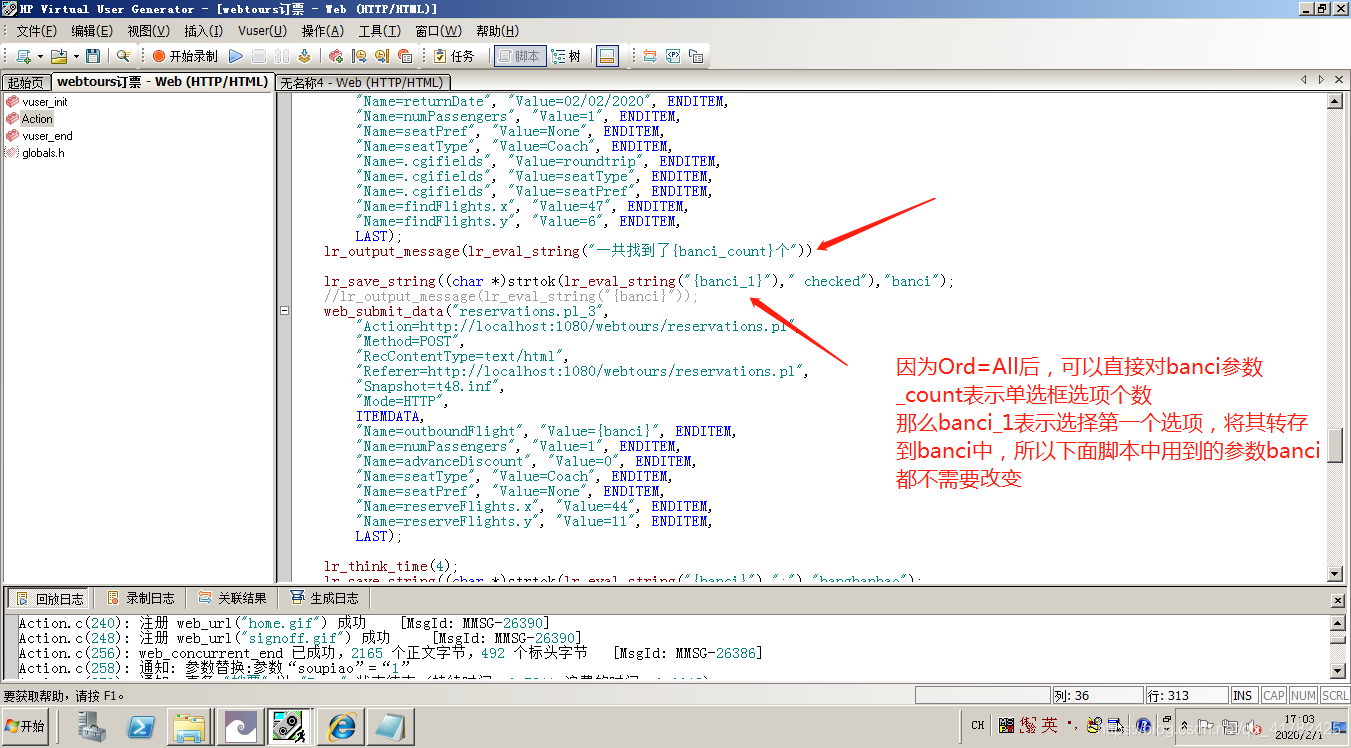1351x748 pixels.
Task: Select vuser_end in the script tree
Action: click(47, 136)
